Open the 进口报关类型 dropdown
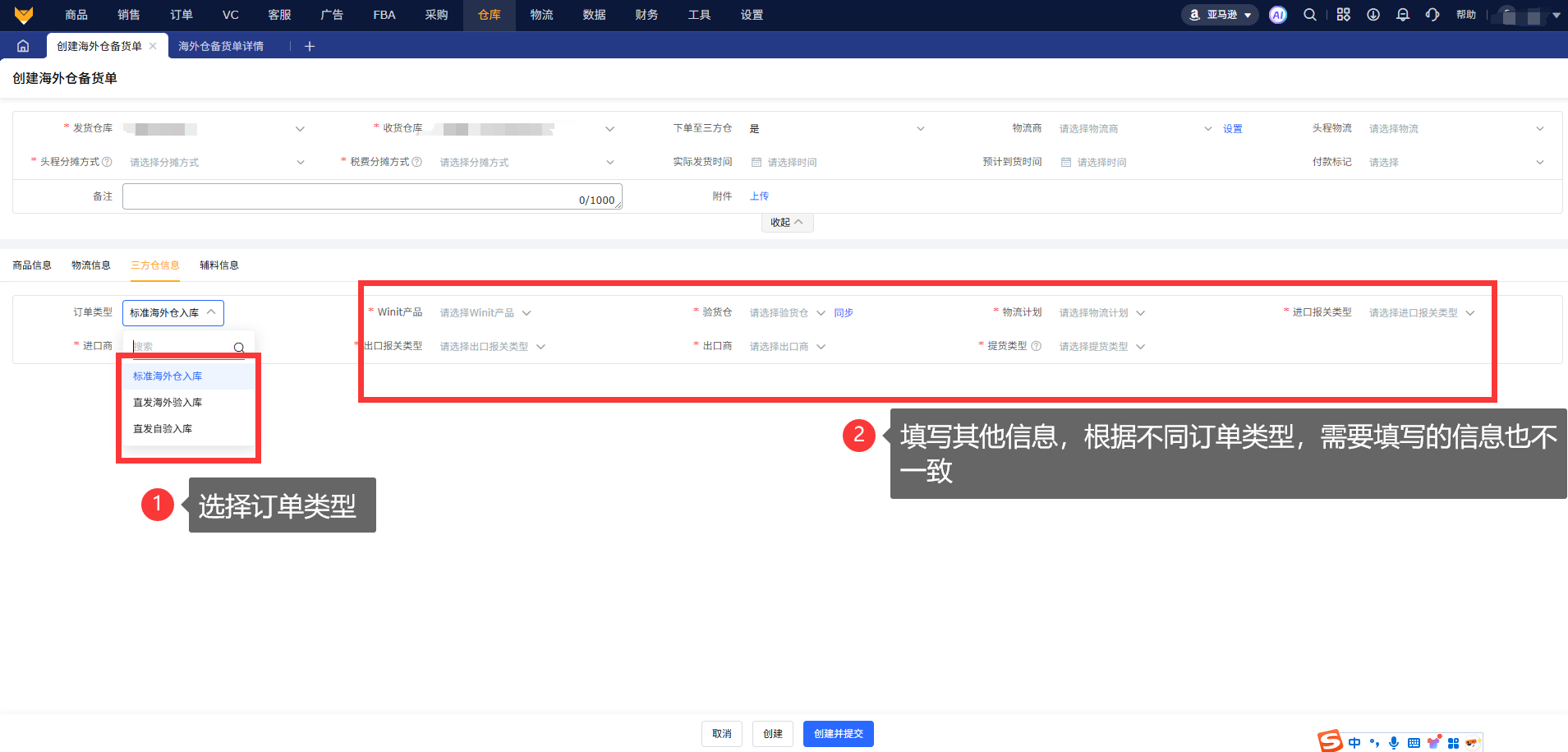 click(1422, 313)
